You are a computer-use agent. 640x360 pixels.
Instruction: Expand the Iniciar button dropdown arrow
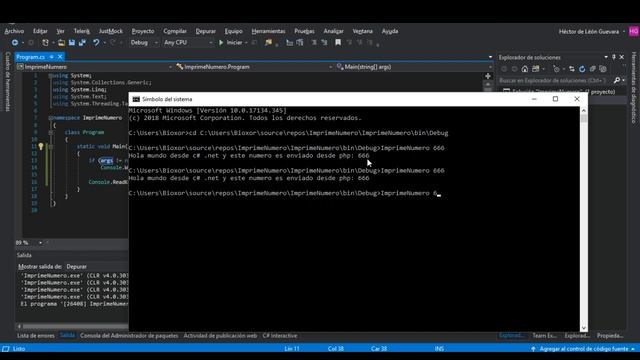click(246, 43)
